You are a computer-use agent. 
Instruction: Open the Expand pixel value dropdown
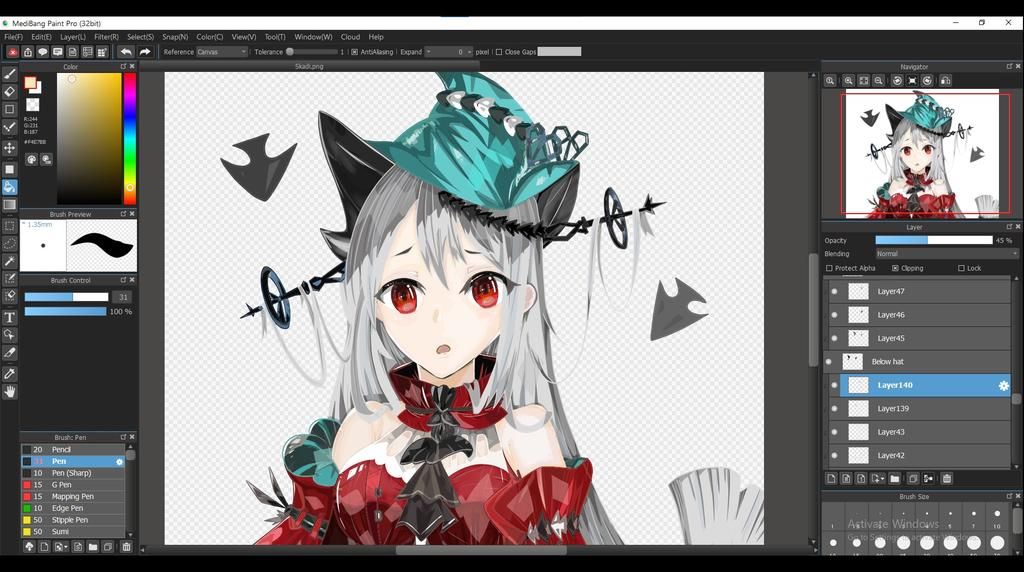[449, 52]
